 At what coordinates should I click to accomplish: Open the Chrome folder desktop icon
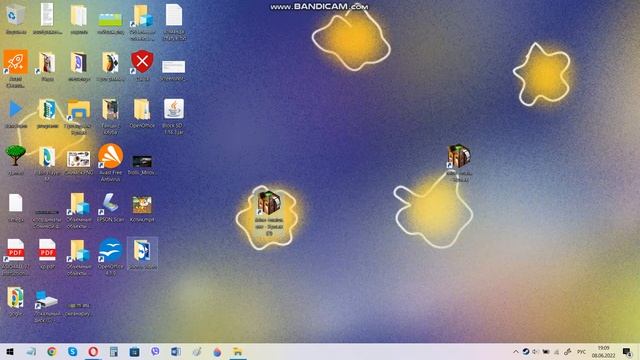coord(16,297)
